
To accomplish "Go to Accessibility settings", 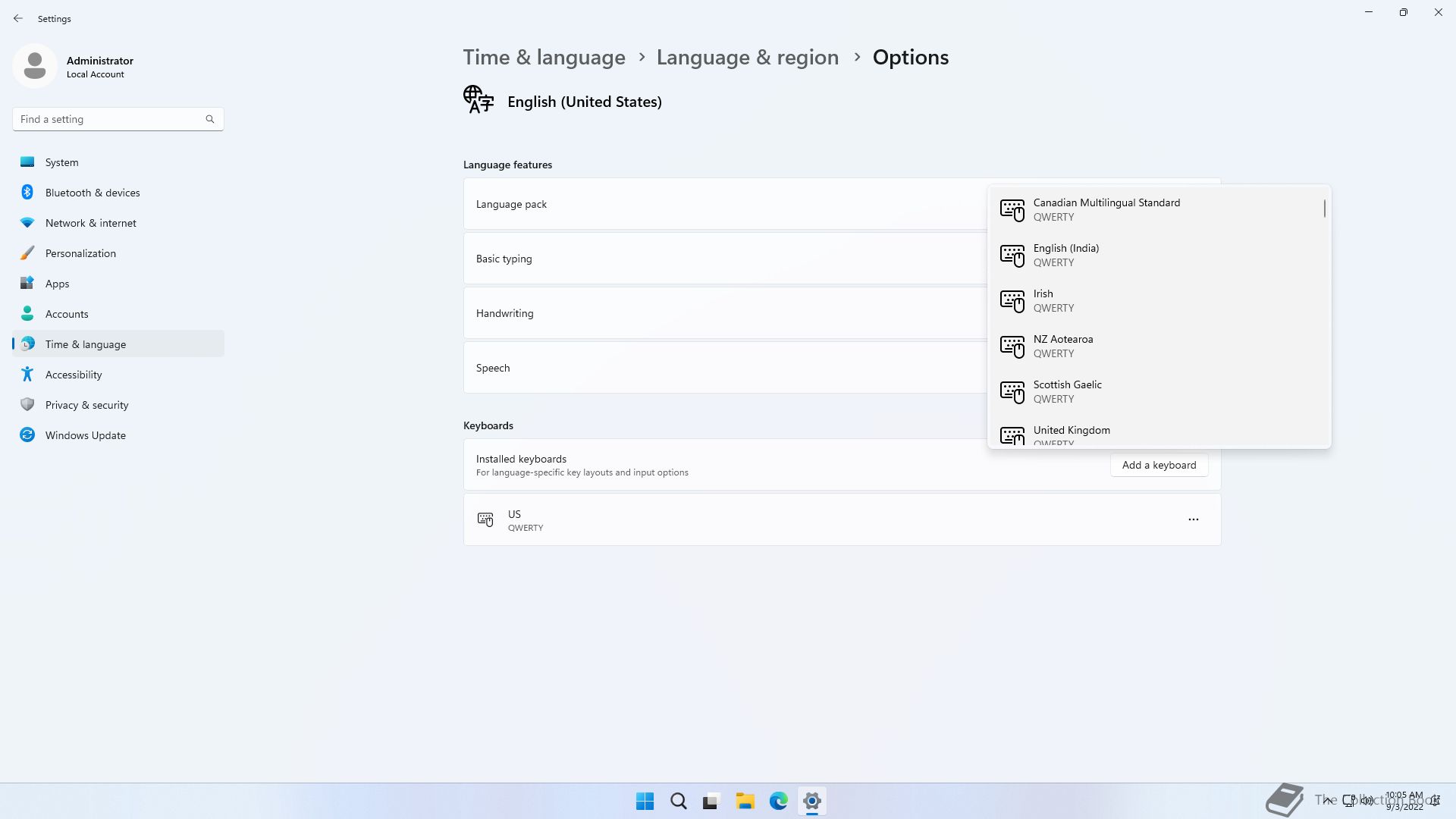I will (x=74, y=375).
